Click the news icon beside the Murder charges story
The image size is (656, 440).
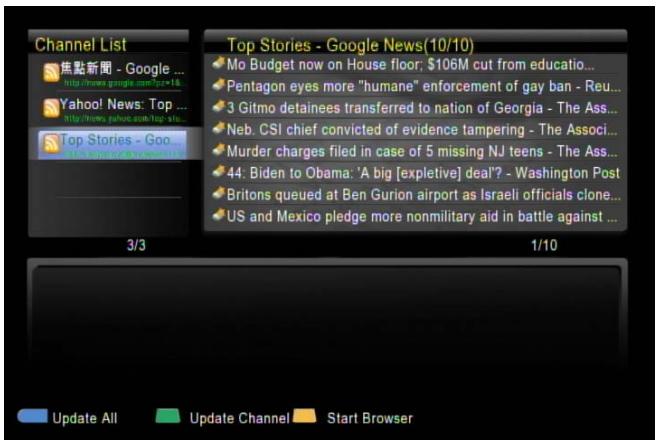[x=219, y=150]
